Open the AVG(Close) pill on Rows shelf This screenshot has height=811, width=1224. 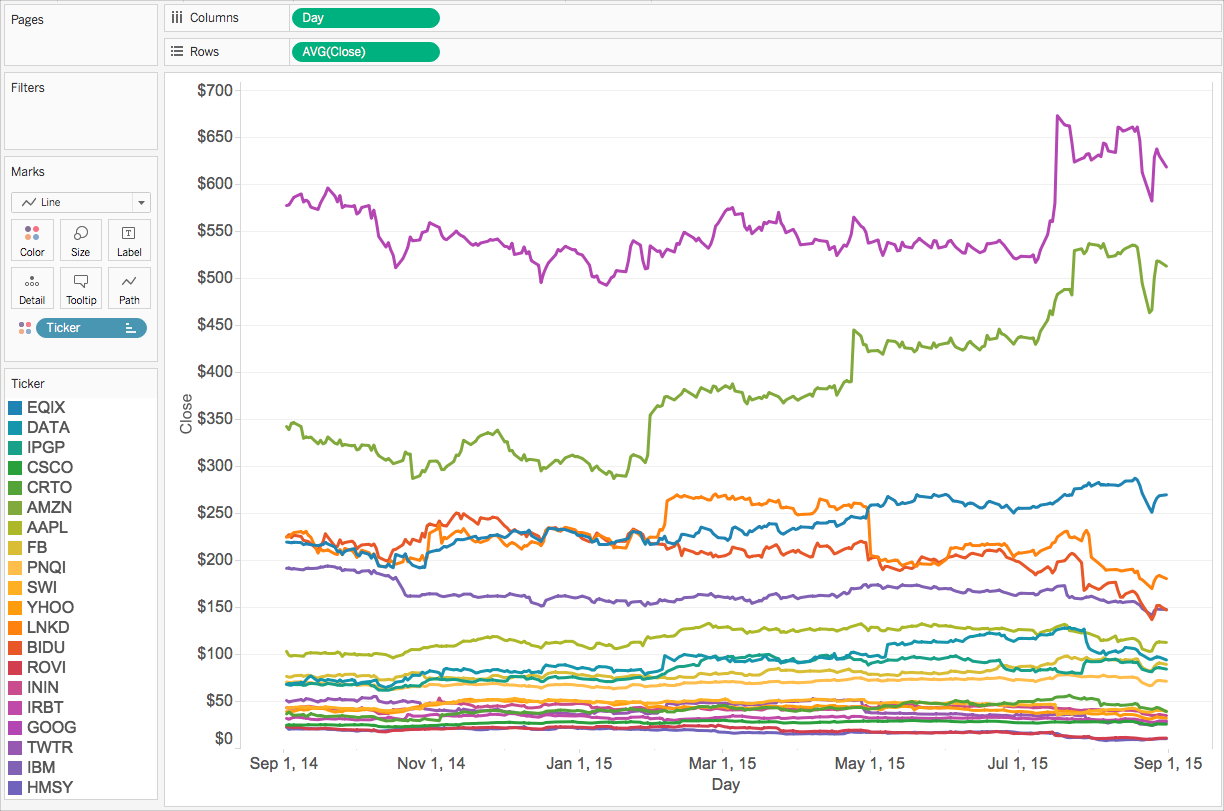pos(365,52)
